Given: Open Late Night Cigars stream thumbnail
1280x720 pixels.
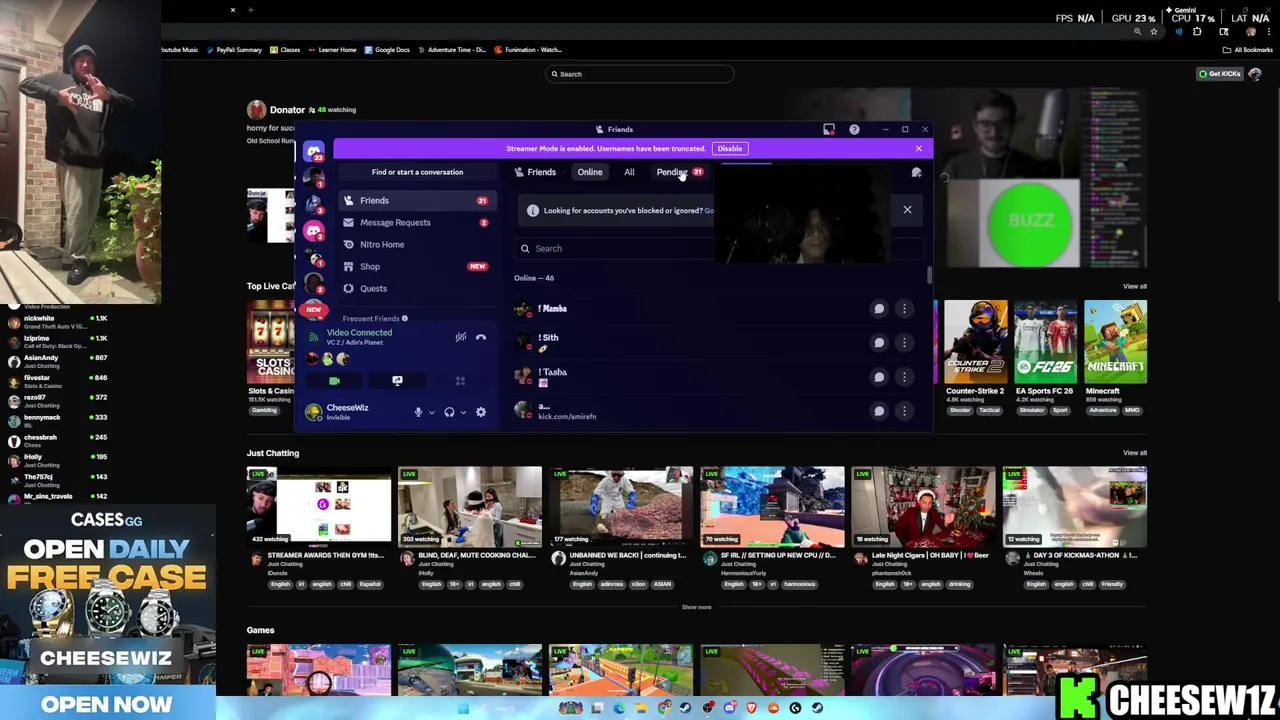Looking at the screenshot, I should [924, 506].
